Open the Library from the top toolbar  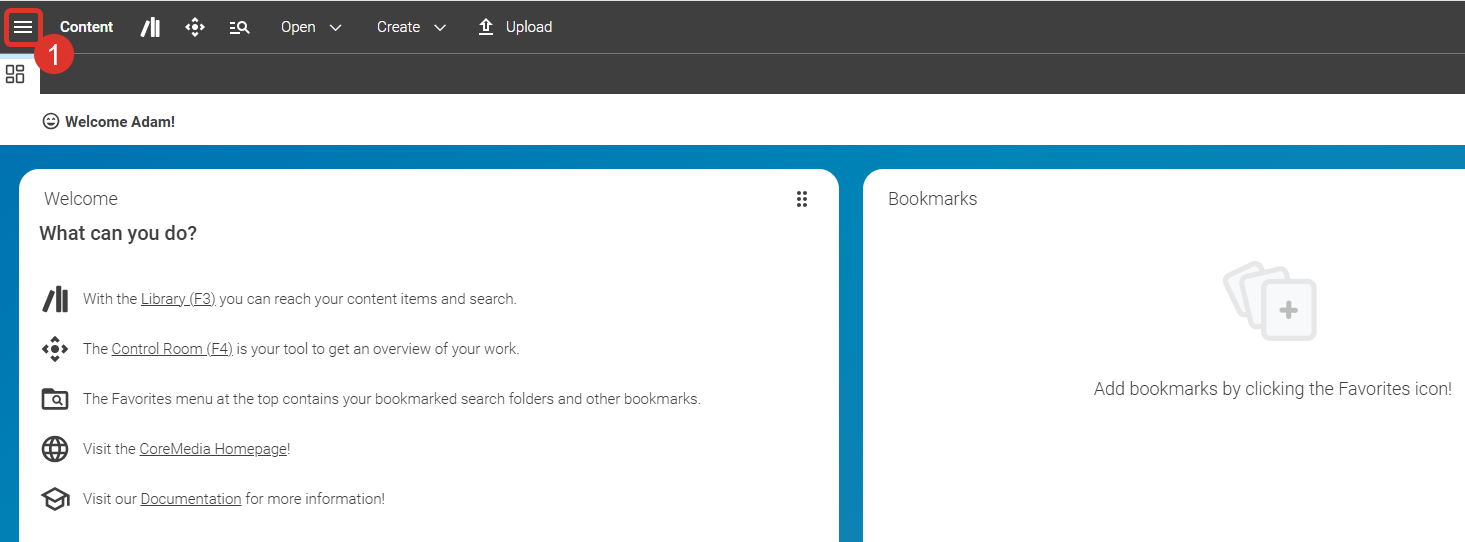pyautogui.click(x=150, y=27)
